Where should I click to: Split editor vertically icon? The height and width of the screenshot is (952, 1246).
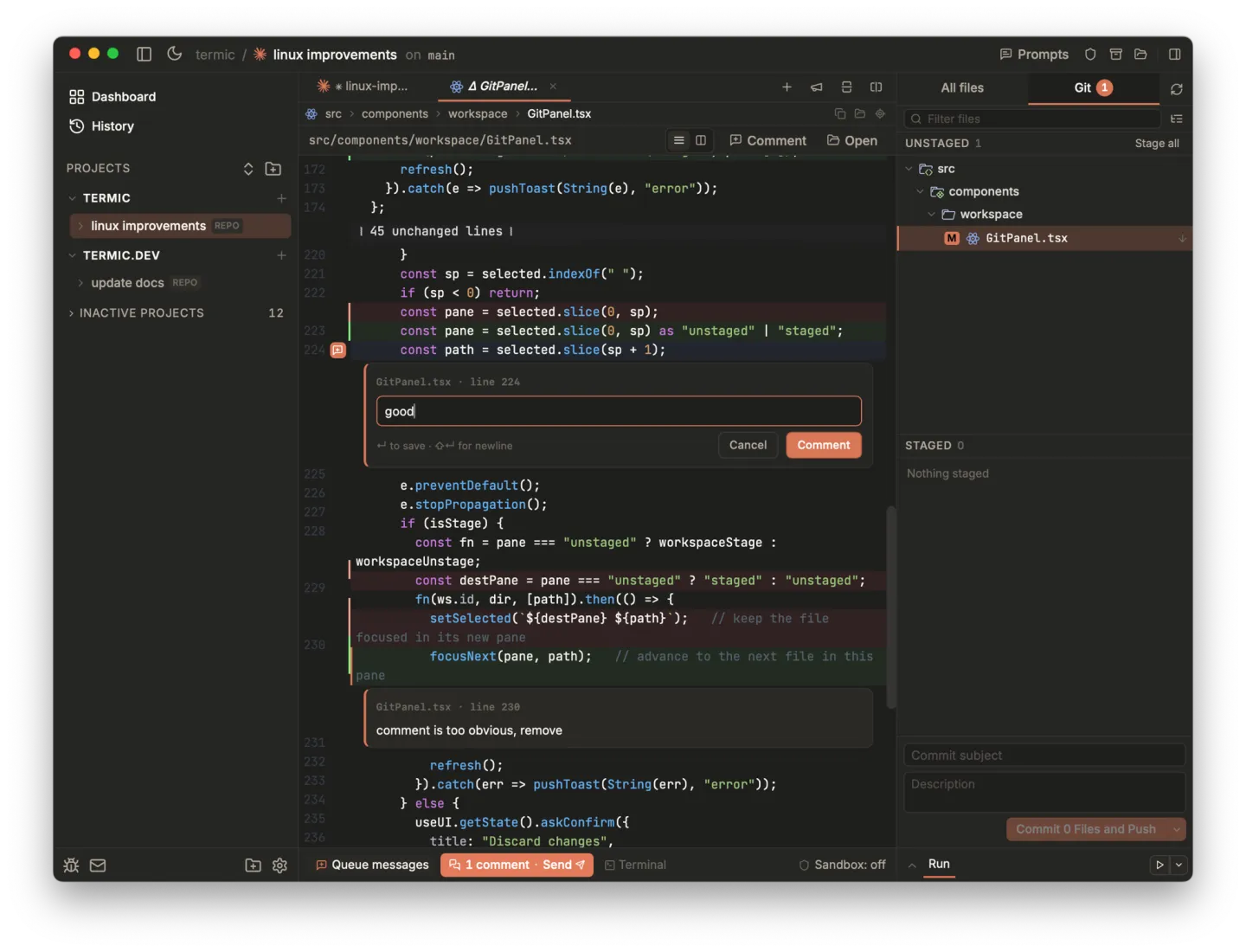click(x=876, y=87)
